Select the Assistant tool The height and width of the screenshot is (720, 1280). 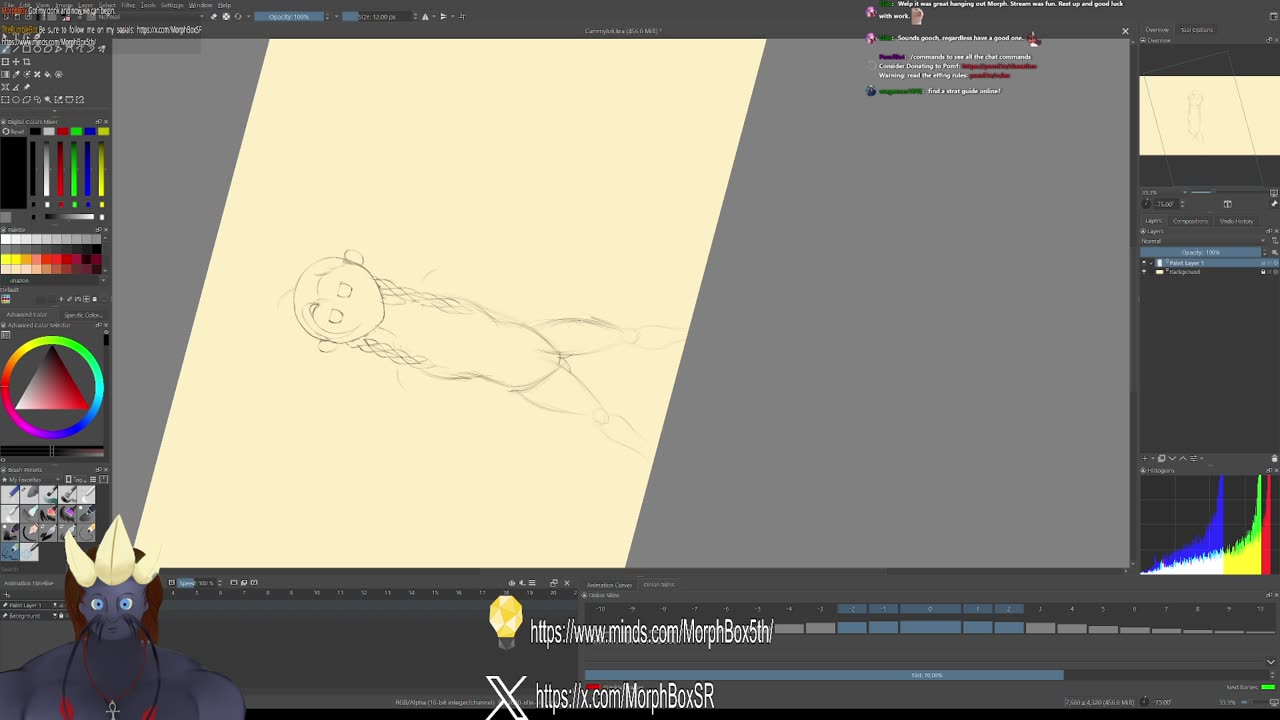point(5,87)
